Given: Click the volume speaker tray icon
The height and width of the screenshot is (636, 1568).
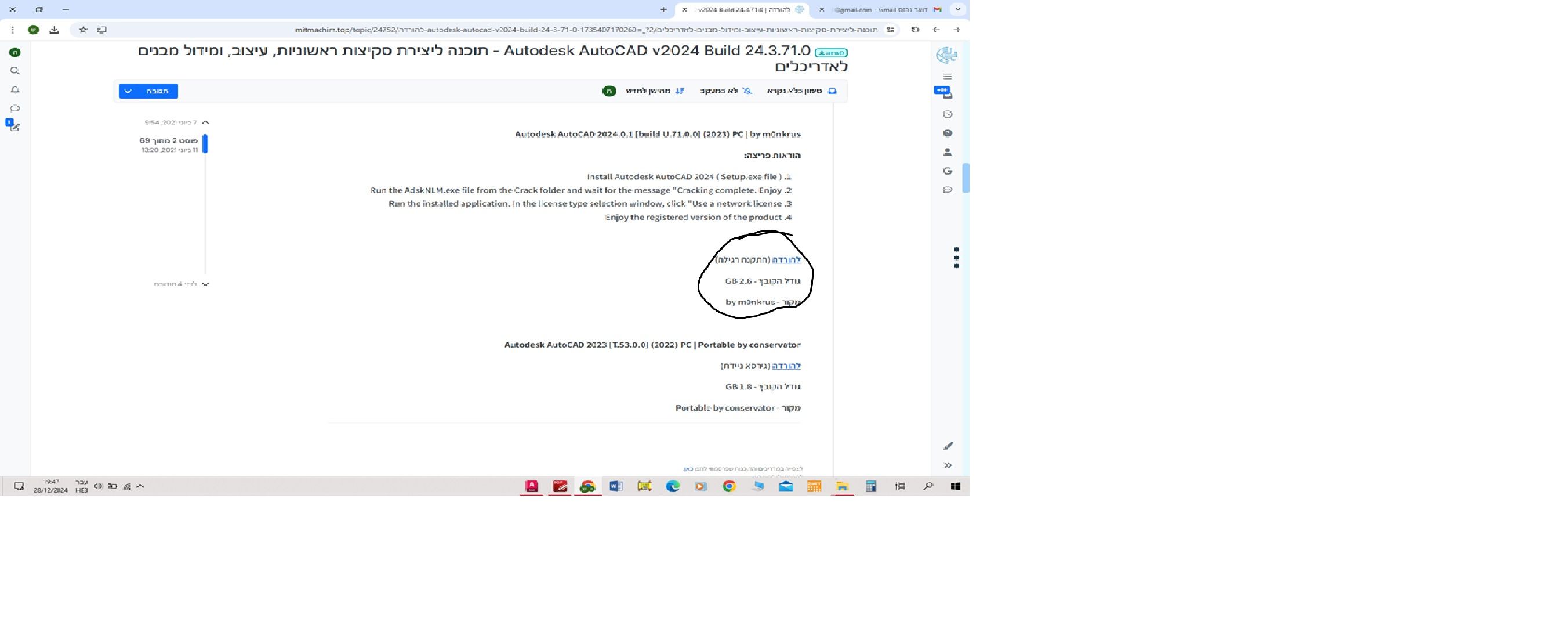Looking at the screenshot, I should coord(97,486).
